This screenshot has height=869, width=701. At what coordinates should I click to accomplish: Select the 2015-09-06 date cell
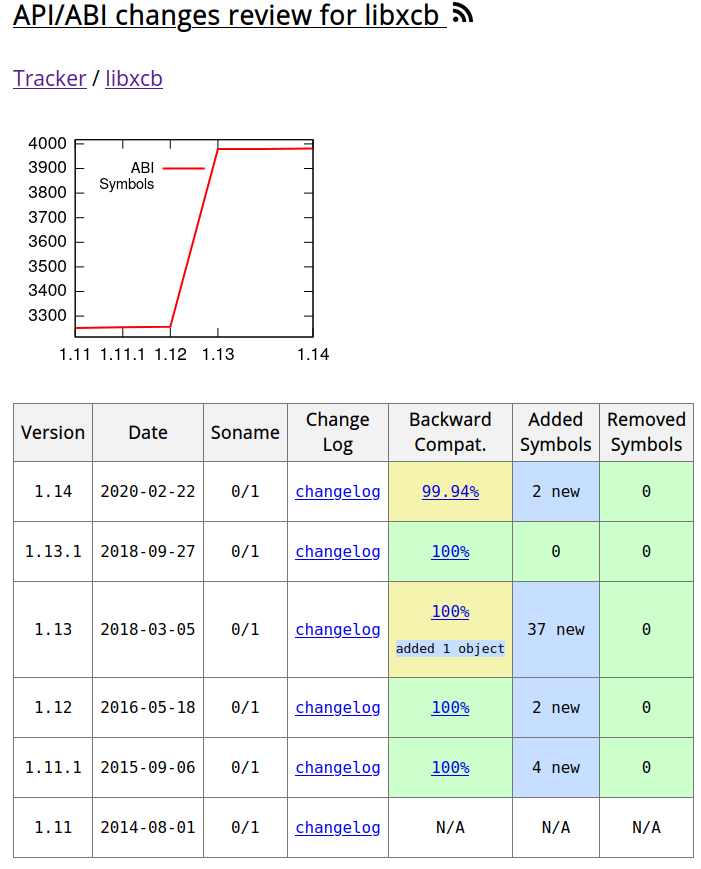tap(148, 768)
